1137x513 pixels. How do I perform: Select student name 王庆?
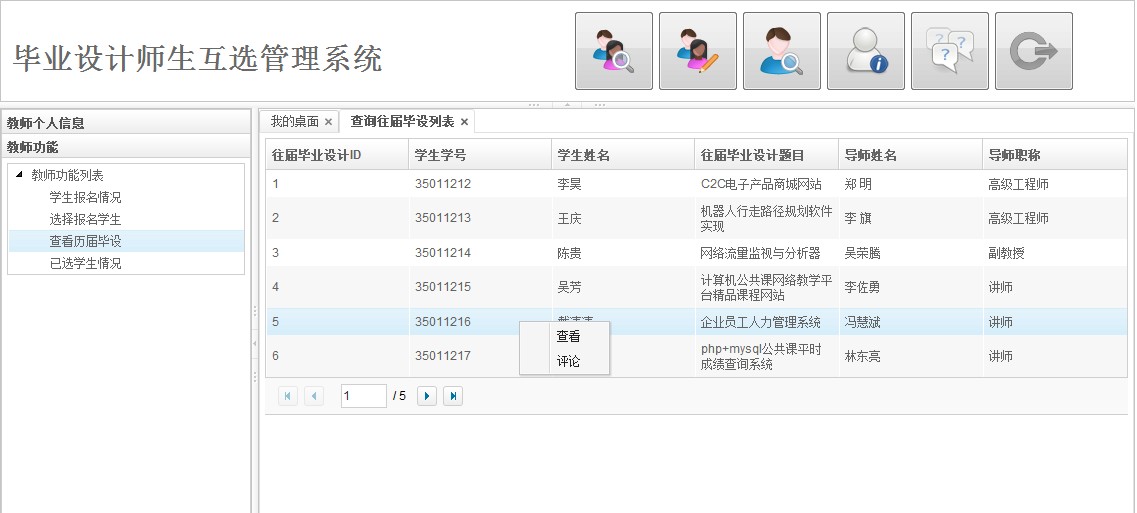point(569,218)
